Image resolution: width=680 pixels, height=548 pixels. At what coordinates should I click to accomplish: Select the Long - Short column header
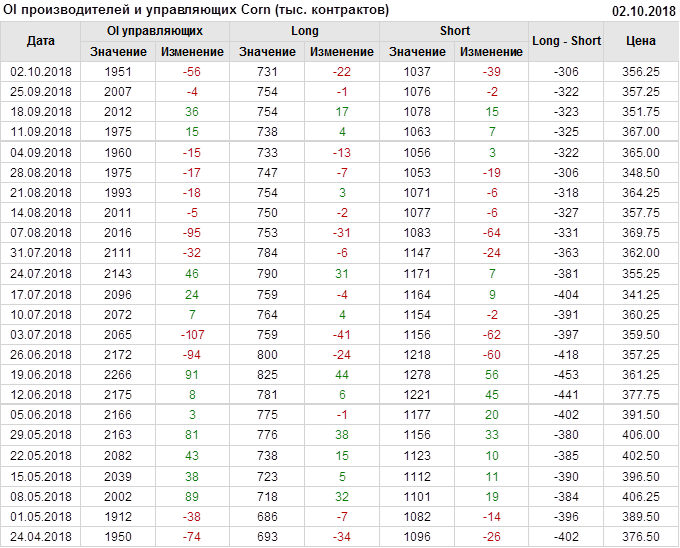click(x=567, y=41)
